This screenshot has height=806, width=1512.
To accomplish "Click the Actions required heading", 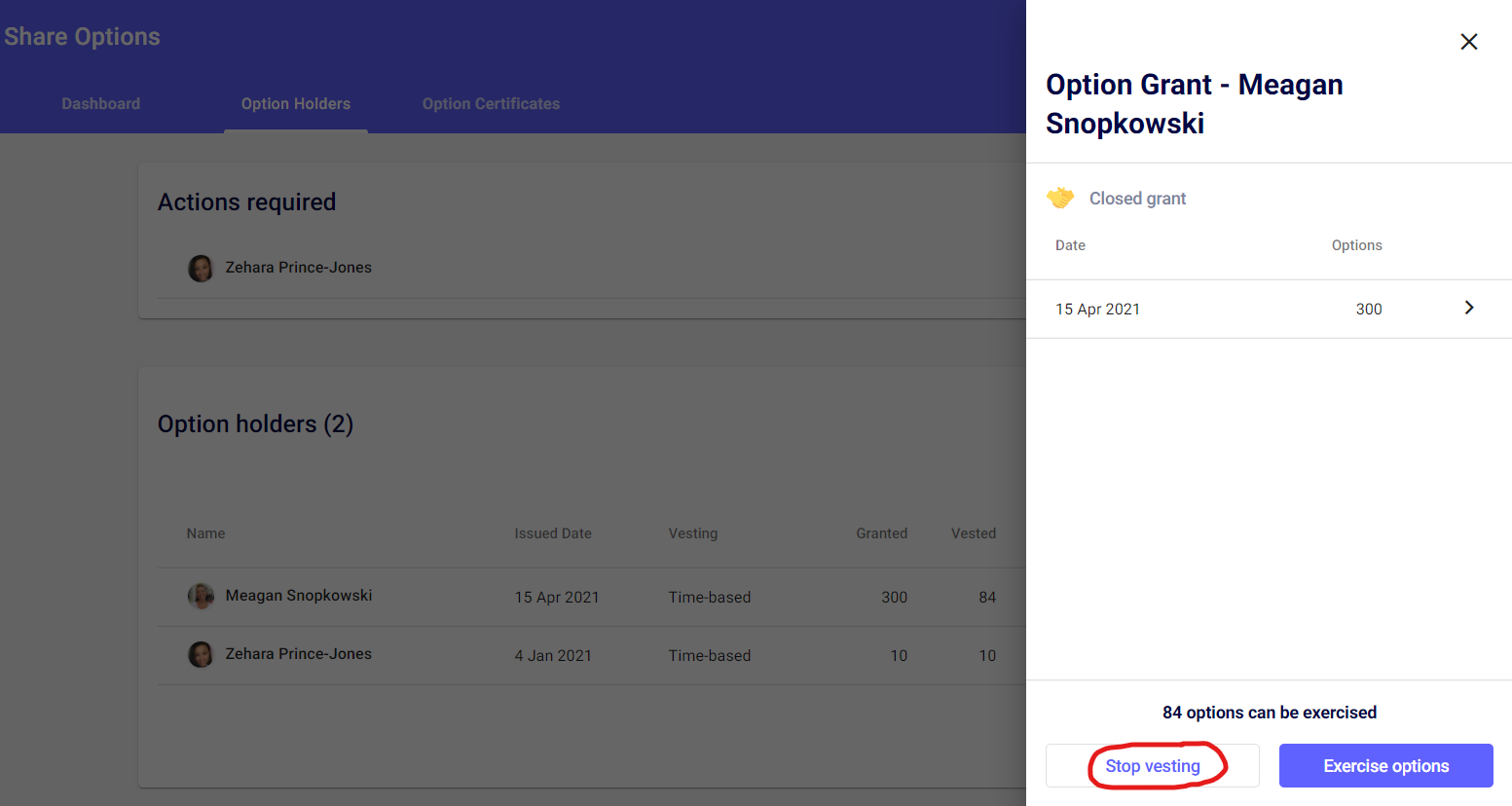I will click(246, 202).
